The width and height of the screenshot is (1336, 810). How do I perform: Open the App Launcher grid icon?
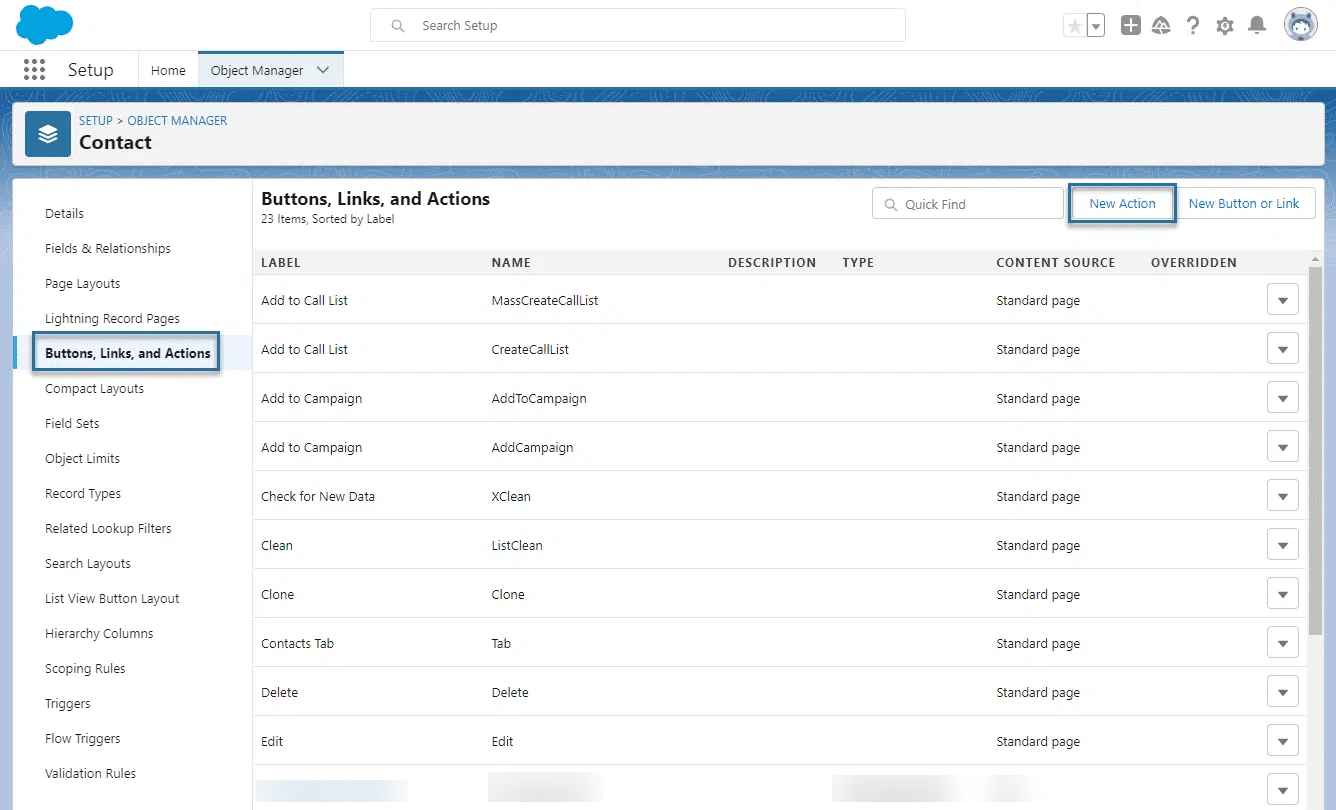(x=34, y=70)
